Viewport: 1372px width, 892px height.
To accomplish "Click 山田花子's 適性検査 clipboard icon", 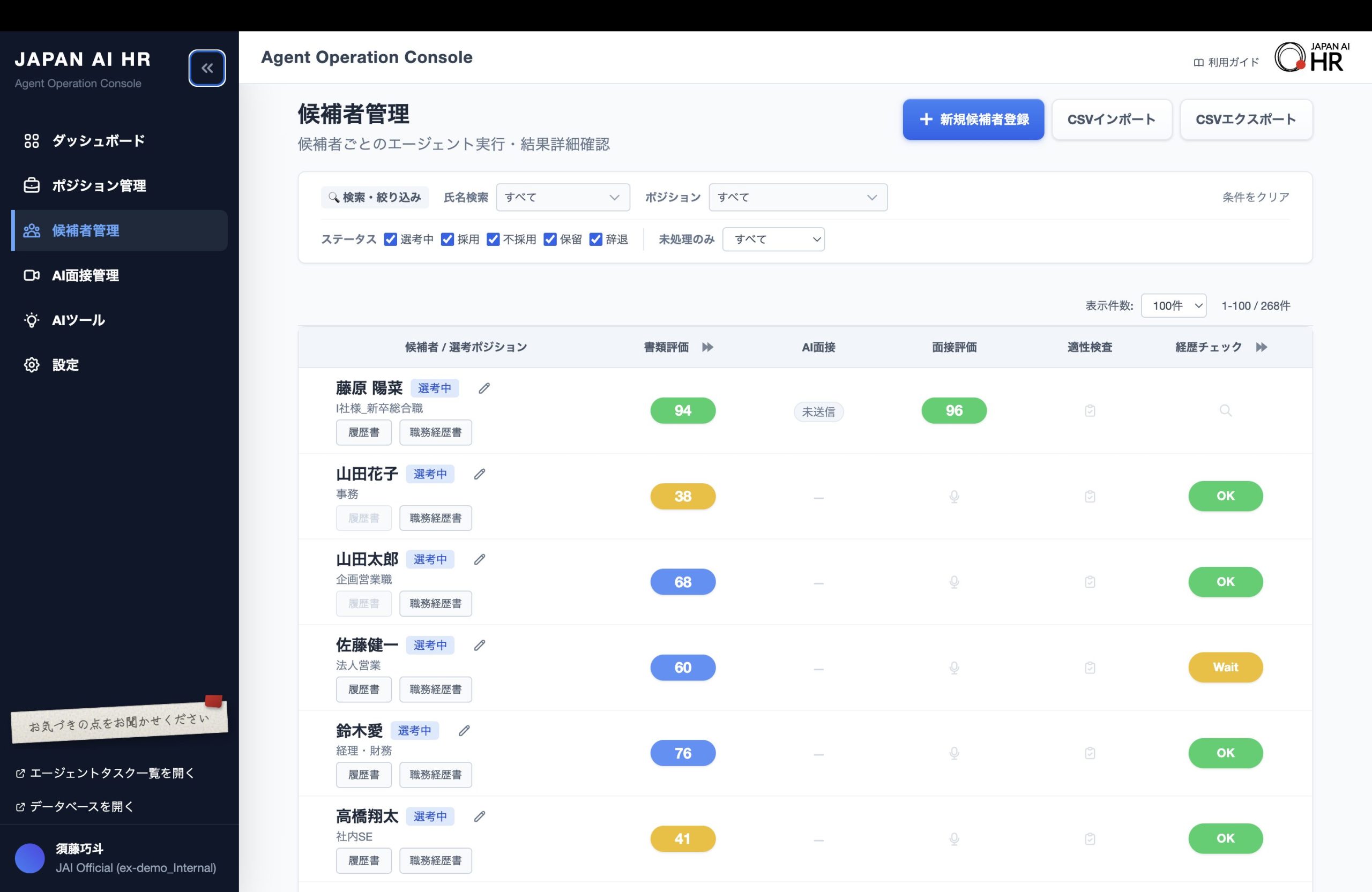I will point(1090,496).
